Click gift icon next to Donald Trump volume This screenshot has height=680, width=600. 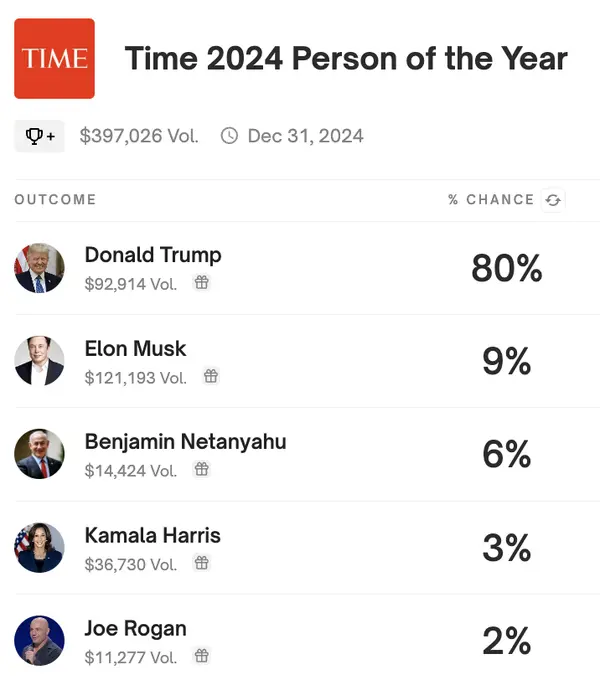(201, 283)
